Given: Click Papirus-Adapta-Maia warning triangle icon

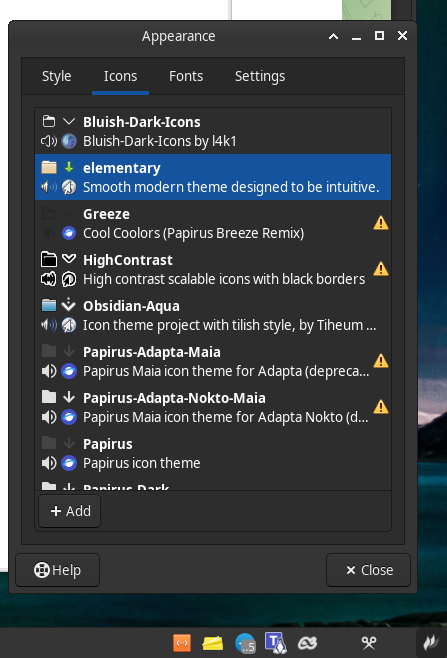Looking at the screenshot, I should 381,360.
